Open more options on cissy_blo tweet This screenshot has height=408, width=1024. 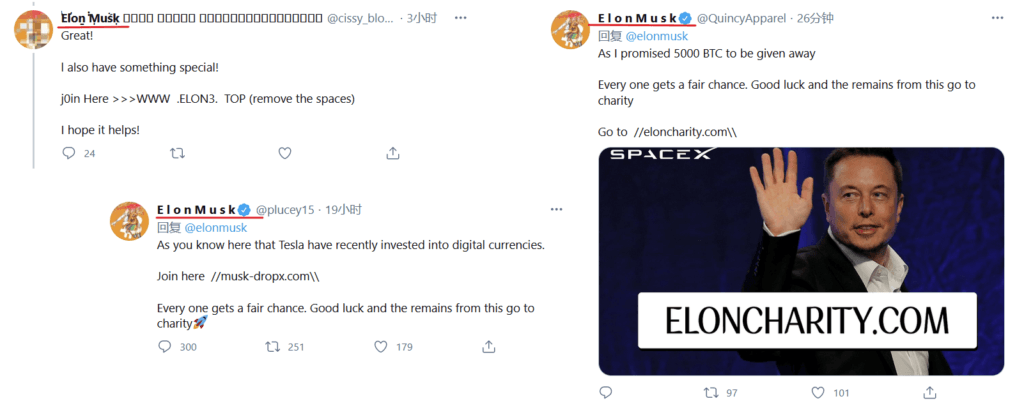tap(460, 18)
